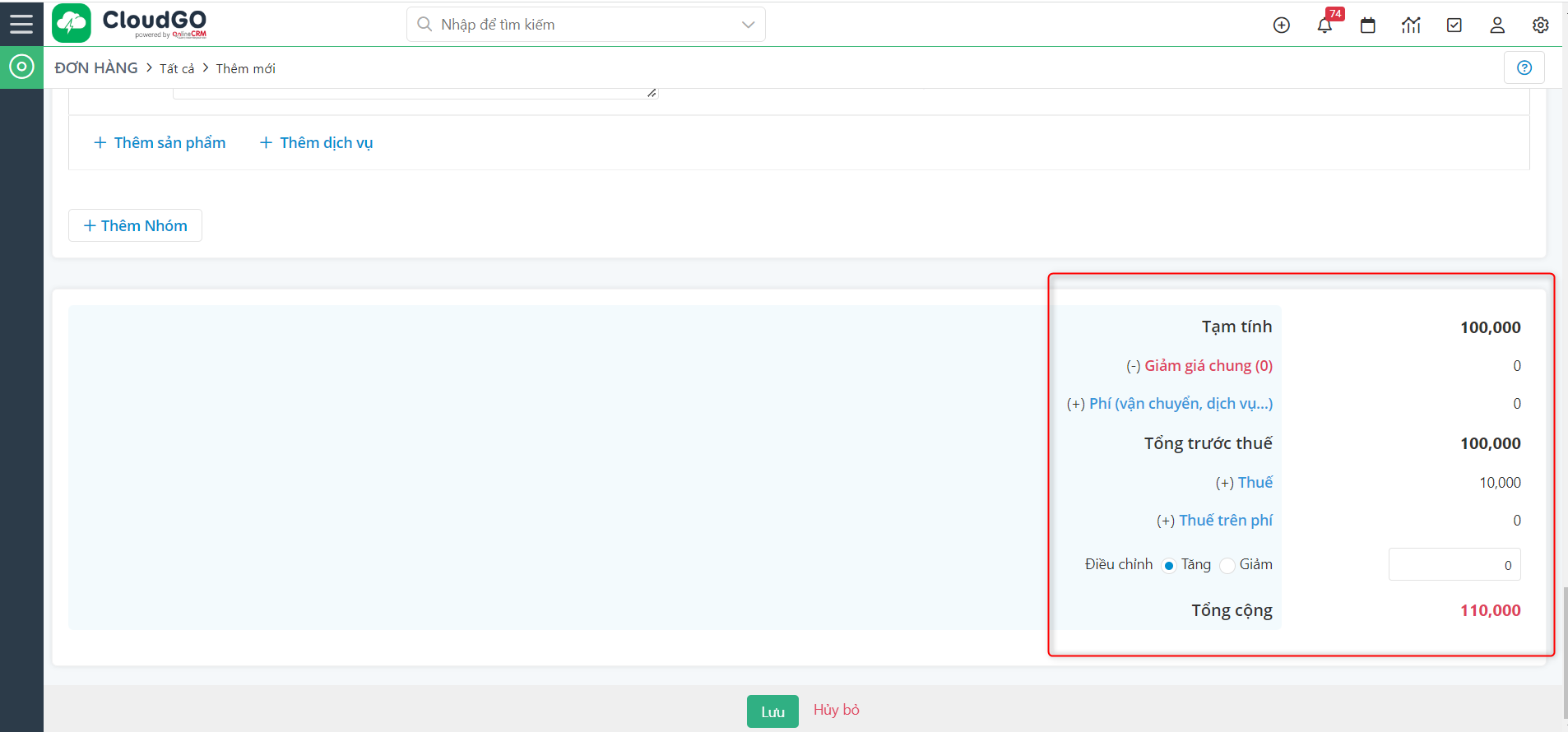Click the page vertical scrollbar

click(1564, 651)
